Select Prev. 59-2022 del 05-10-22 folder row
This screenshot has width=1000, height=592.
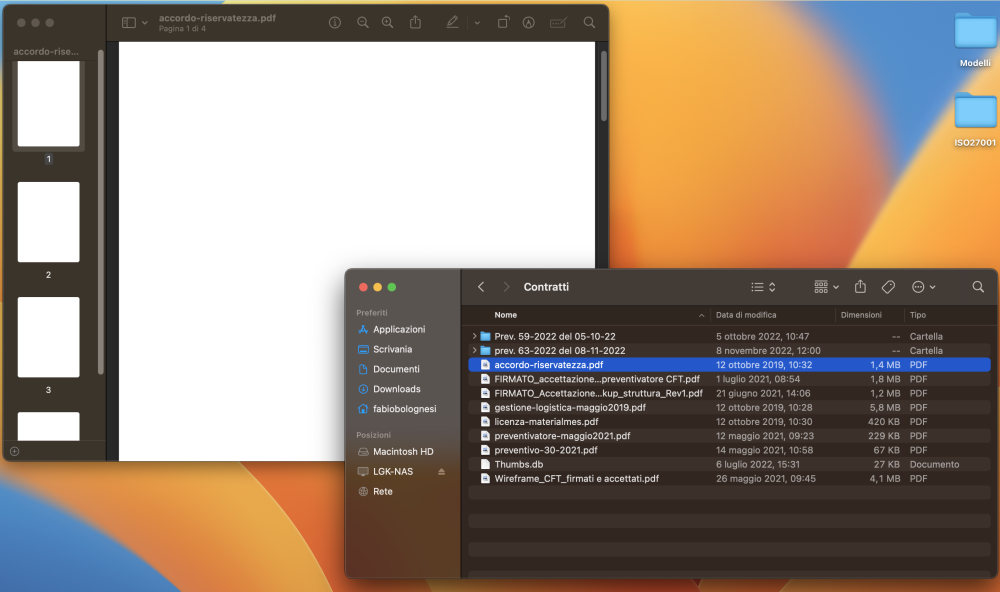(729, 336)
